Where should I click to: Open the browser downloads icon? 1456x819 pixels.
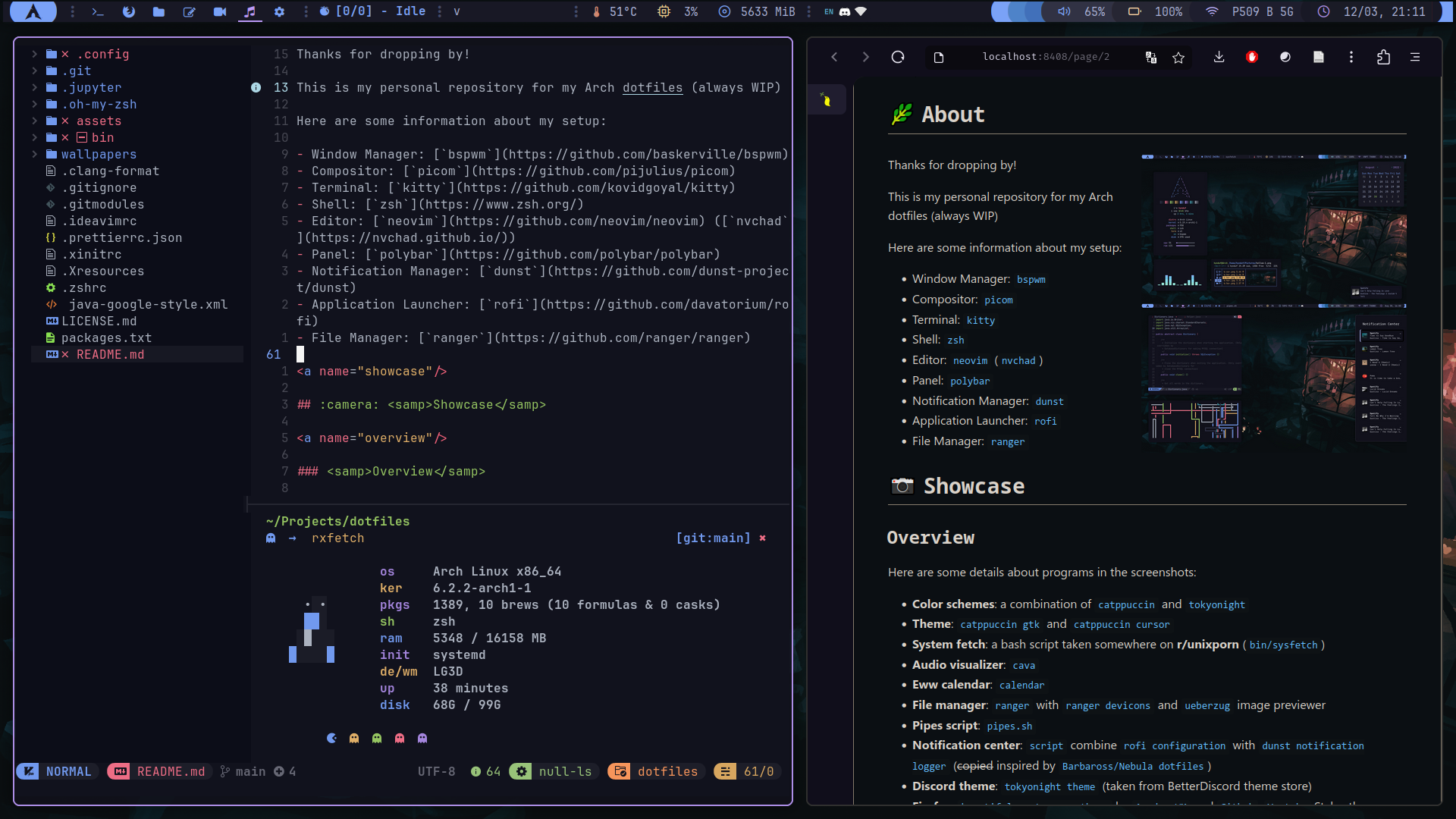[1219, 57]
